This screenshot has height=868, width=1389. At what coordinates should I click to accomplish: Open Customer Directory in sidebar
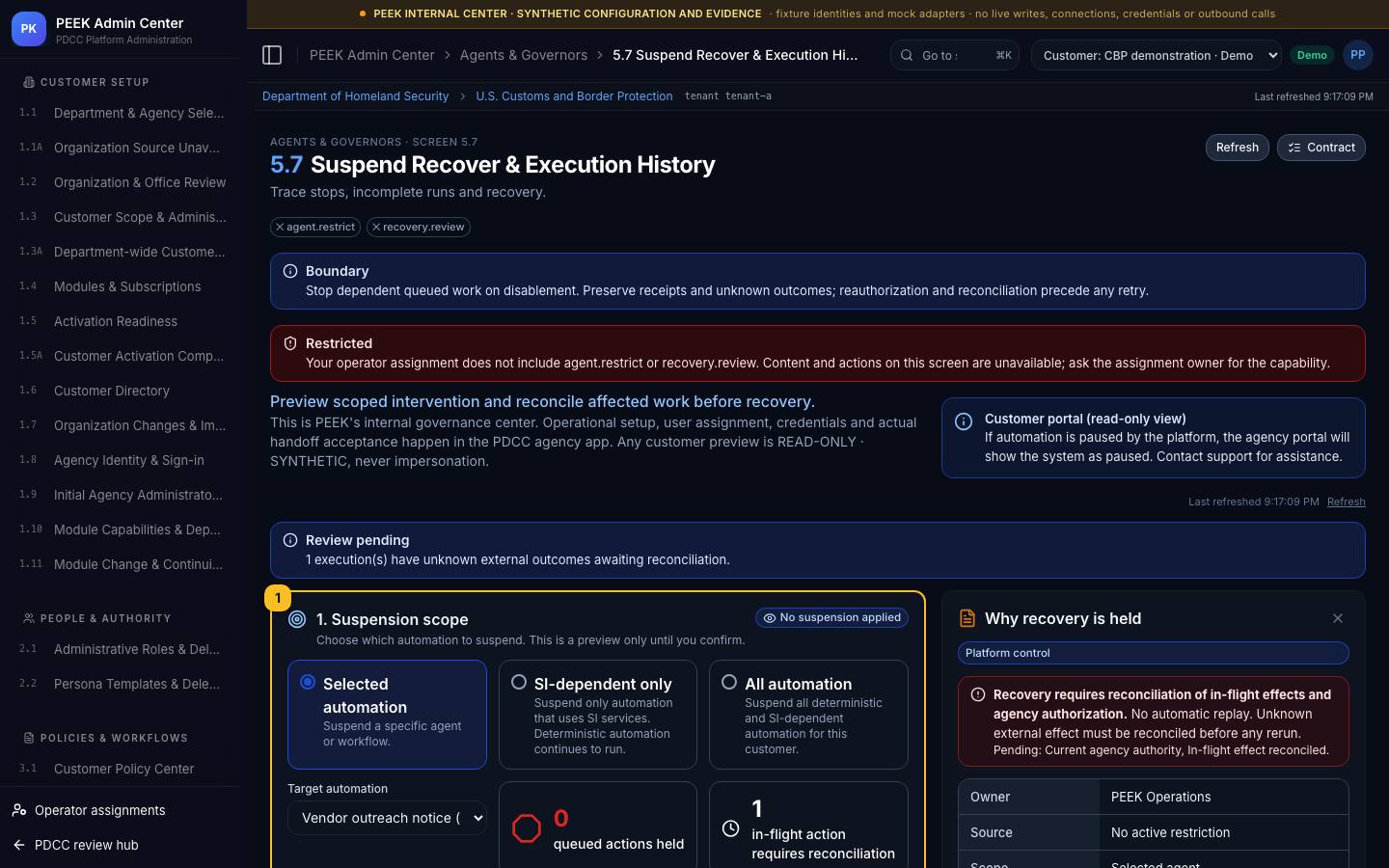click(x=123, y=391)
